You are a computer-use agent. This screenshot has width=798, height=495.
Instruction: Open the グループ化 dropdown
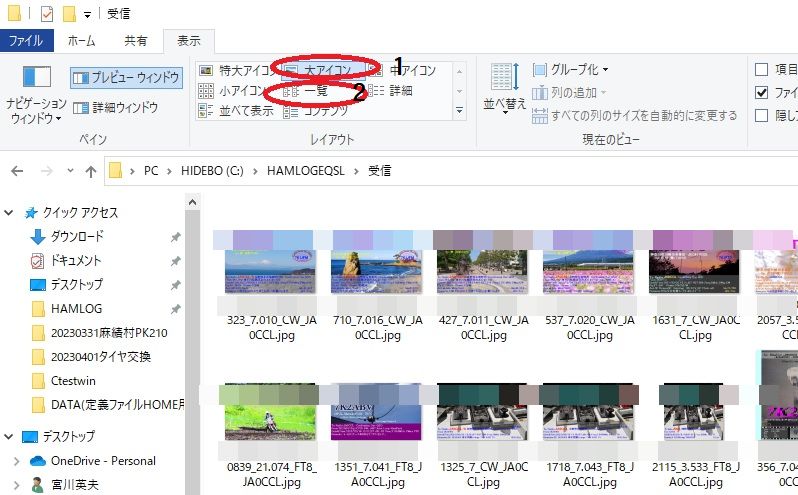tap(570, 70)
